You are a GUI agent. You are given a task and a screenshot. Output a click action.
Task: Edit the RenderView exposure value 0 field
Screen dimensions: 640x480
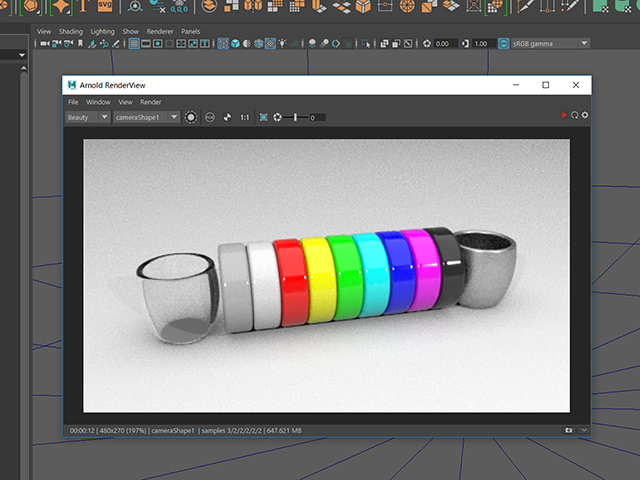(317, 118)
